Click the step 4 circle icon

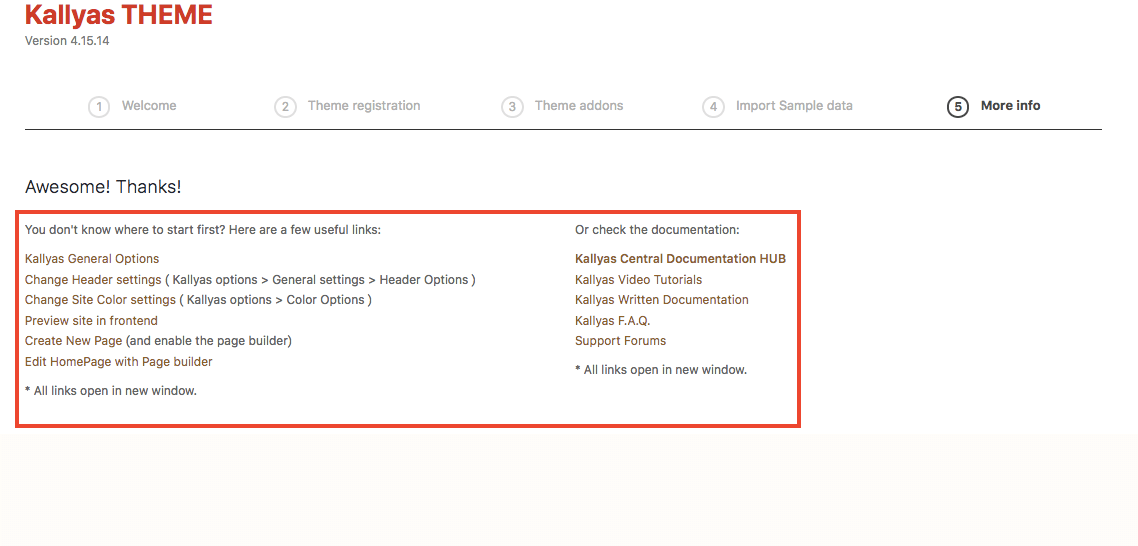tap(713, 107)
